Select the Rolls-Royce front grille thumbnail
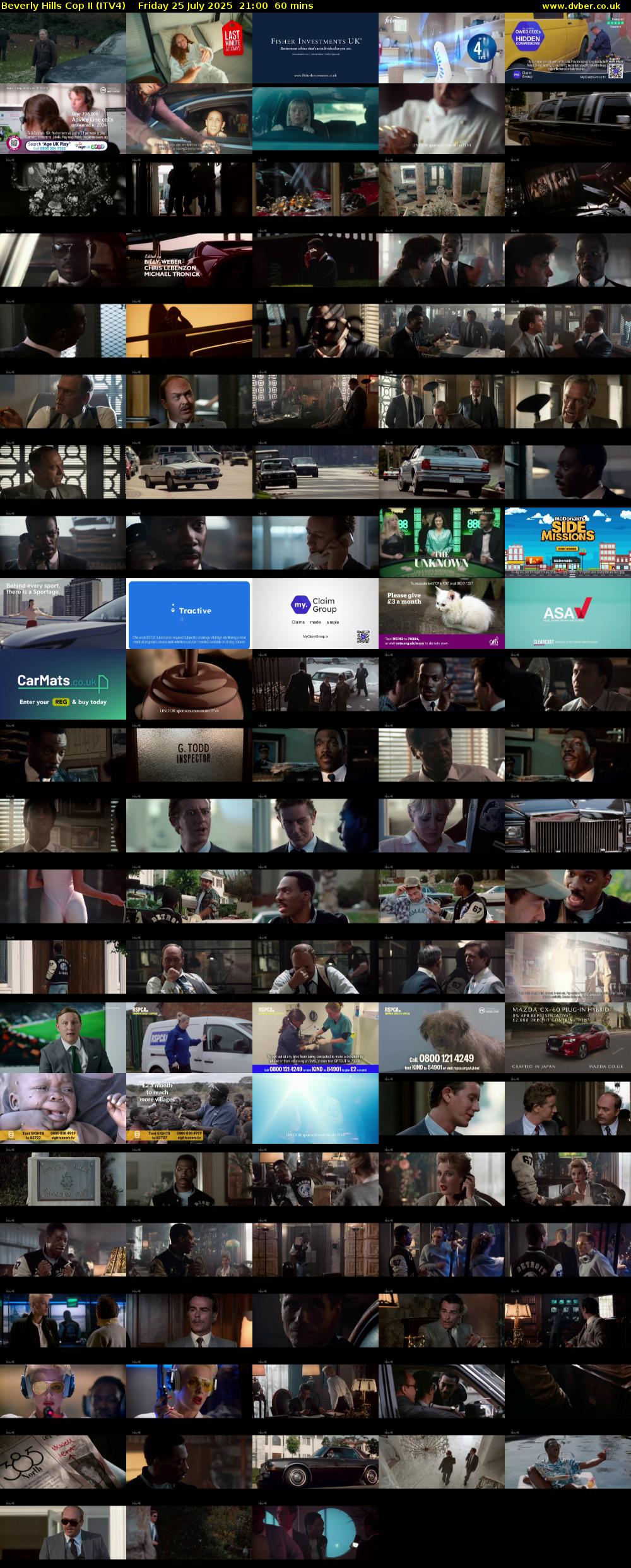 pyautogui.click(x=568, y=826)
